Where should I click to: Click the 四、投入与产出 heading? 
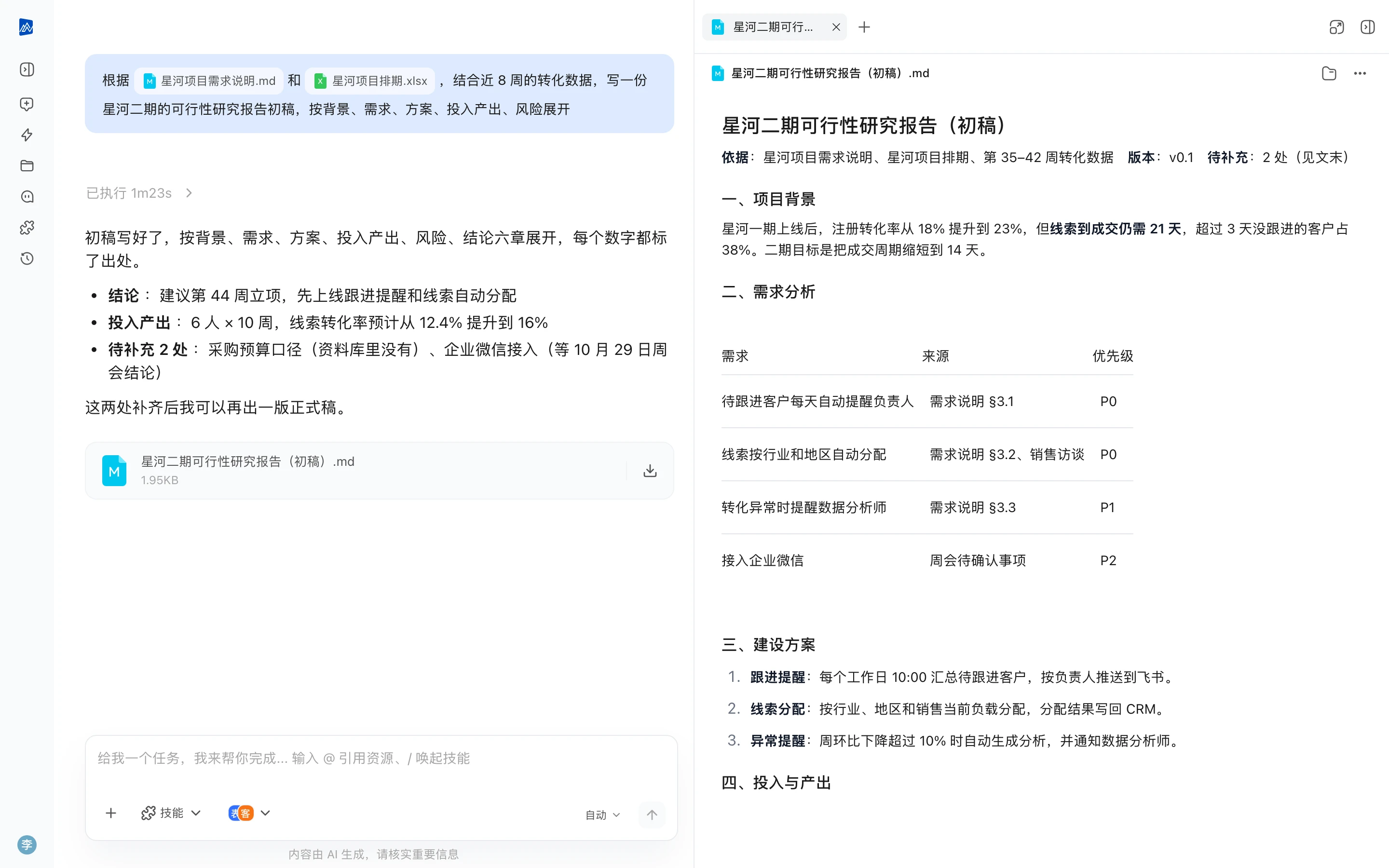pyautogui.click(x=776, y=783)
